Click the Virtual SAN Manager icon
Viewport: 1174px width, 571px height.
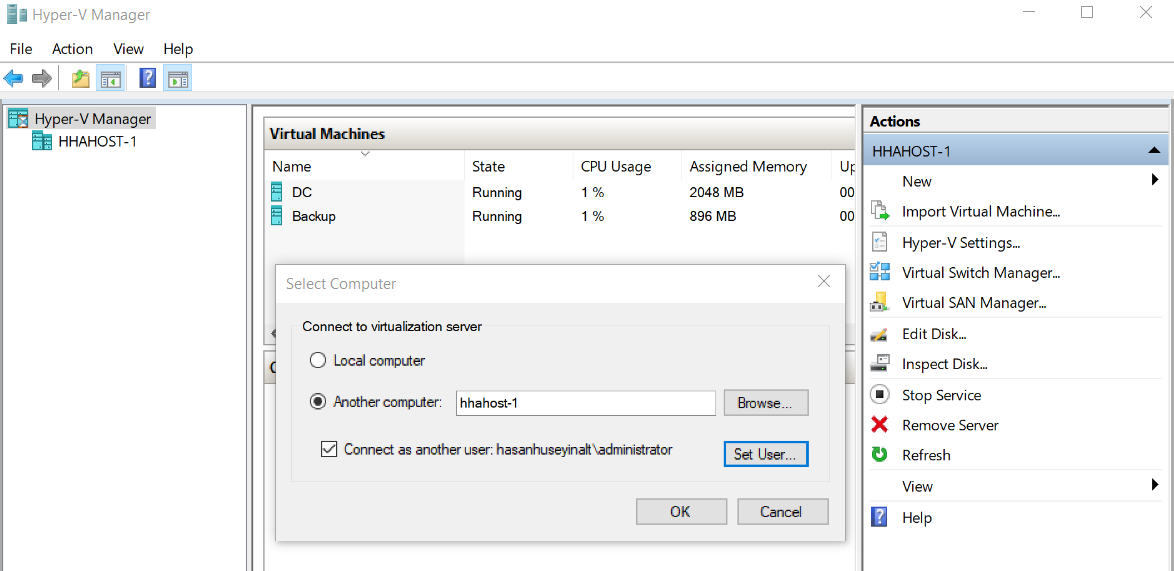tap(880, 303)
